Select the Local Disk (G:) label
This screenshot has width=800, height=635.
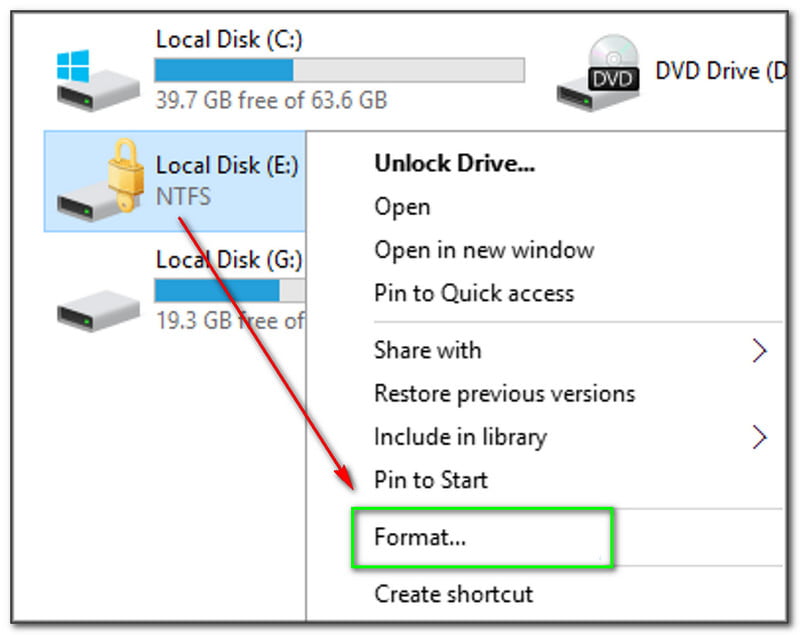point(229,260)
